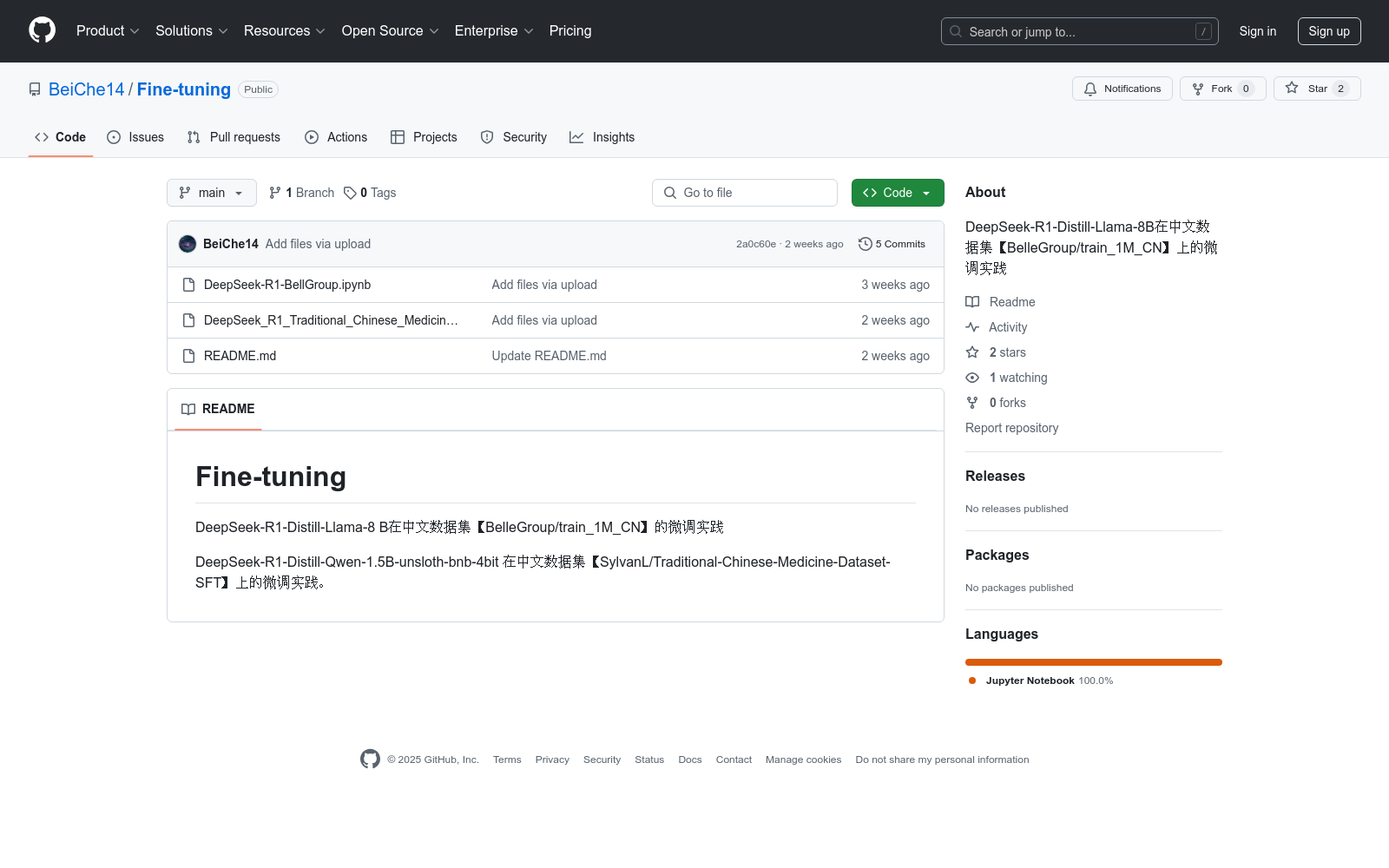Click BeiChe14's commit author avatar

pyautogui.click(x=188, y=244)
